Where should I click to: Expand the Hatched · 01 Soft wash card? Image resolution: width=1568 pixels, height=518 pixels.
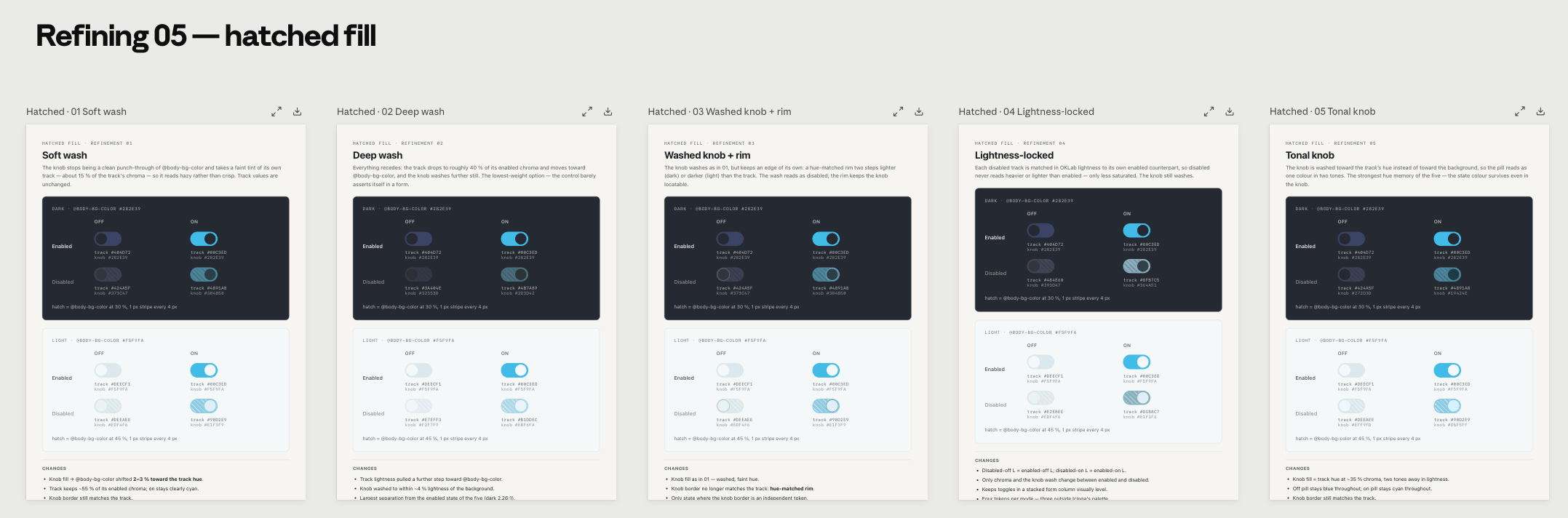(x=276, y=111)
